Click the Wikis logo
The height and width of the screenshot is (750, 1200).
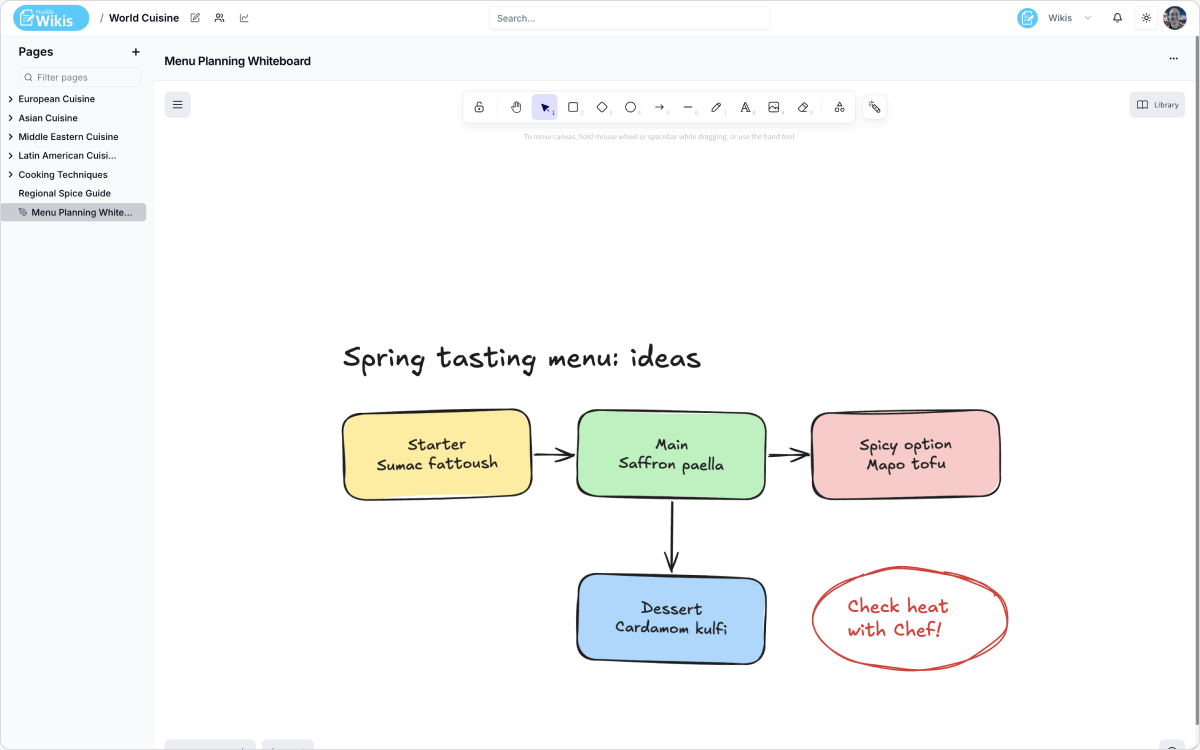point(51,18)
